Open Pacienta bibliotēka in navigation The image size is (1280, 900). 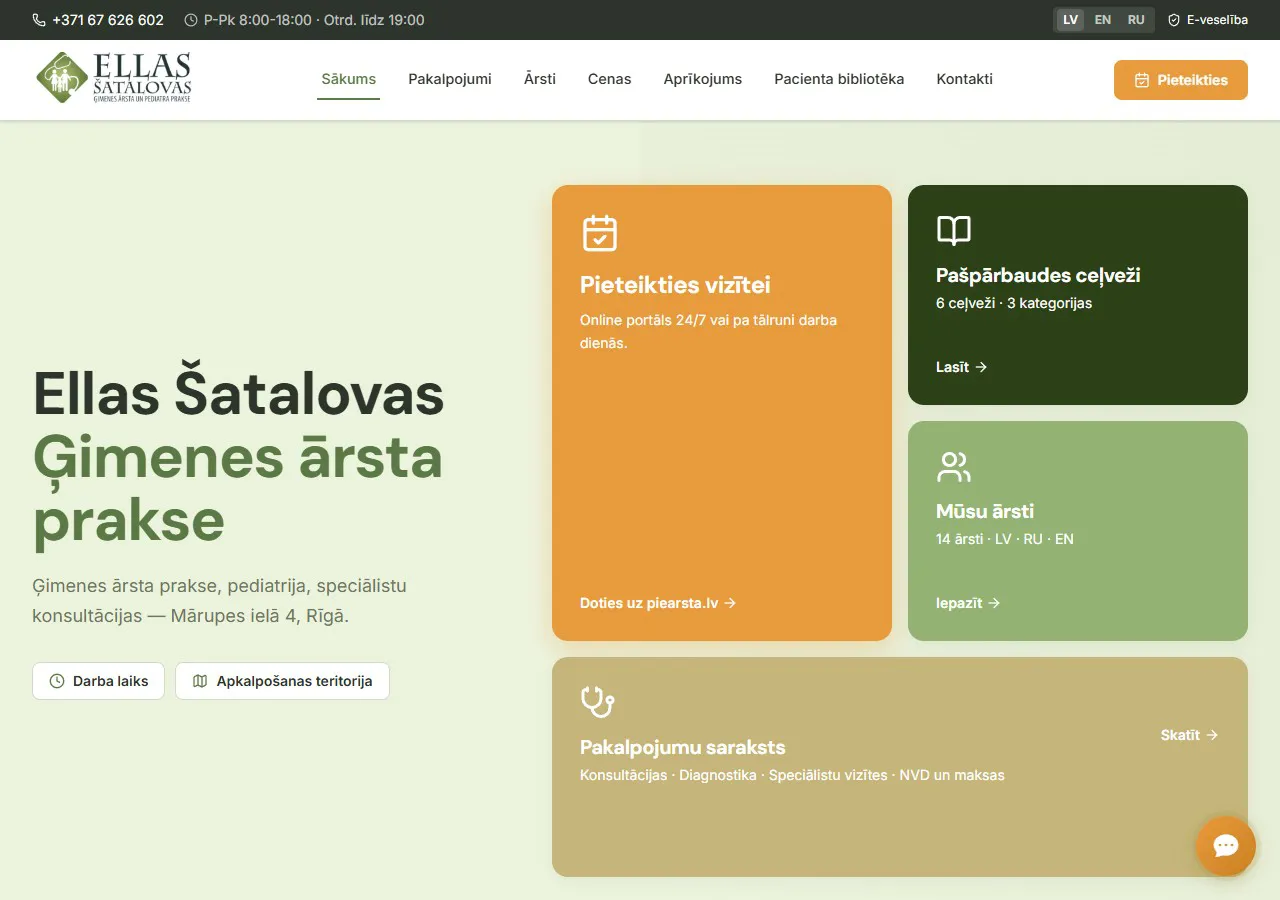click(x=839, y=79)
